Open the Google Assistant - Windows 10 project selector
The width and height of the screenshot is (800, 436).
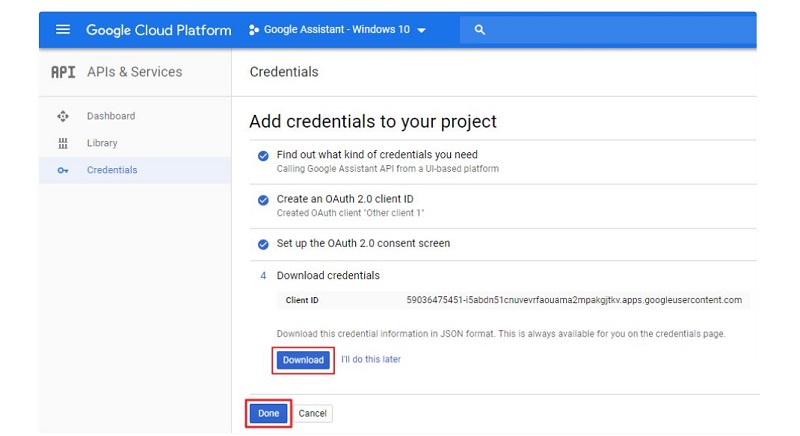[x=337, y=30]
